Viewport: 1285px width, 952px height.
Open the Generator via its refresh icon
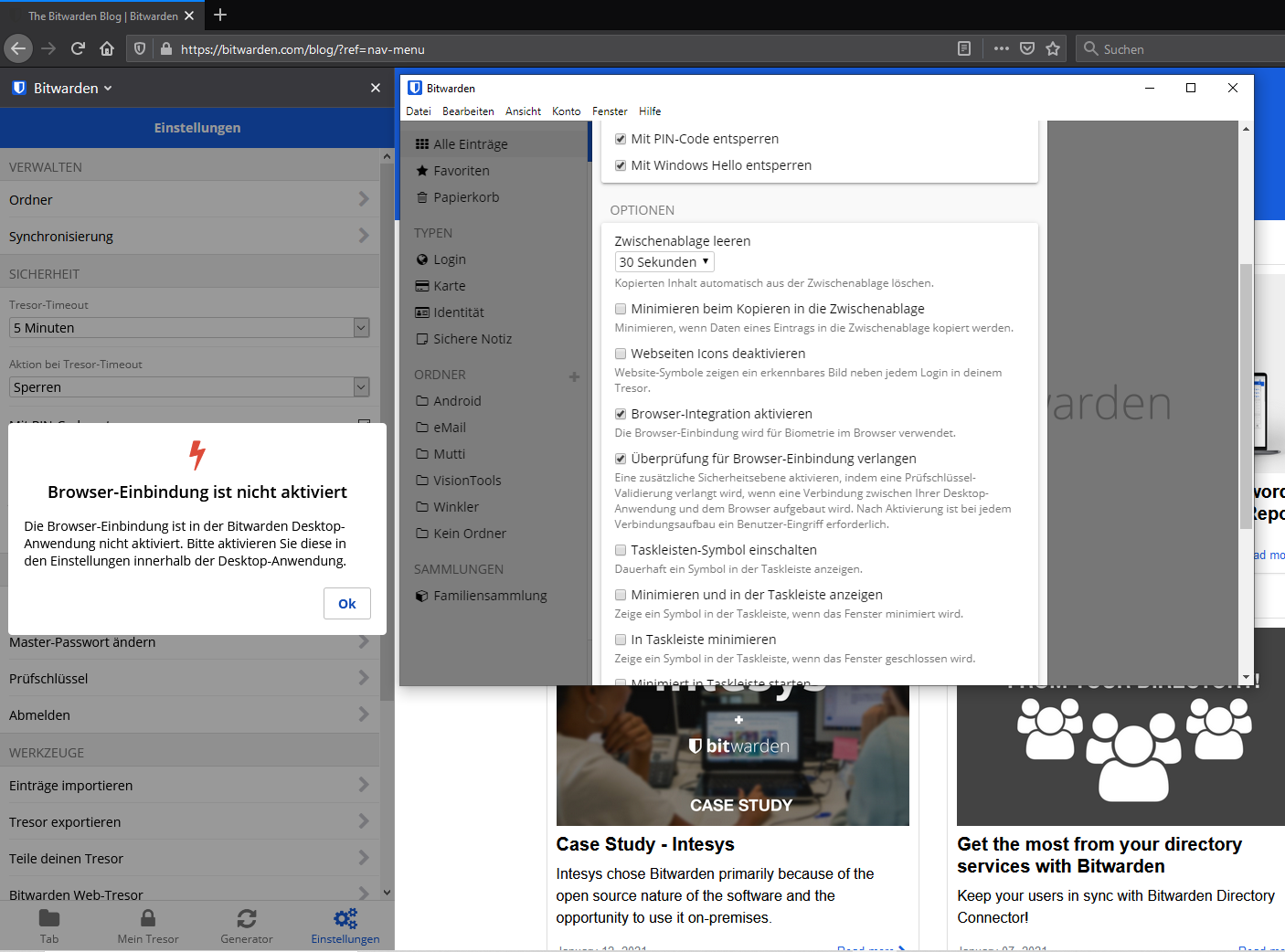coord(246,918)
